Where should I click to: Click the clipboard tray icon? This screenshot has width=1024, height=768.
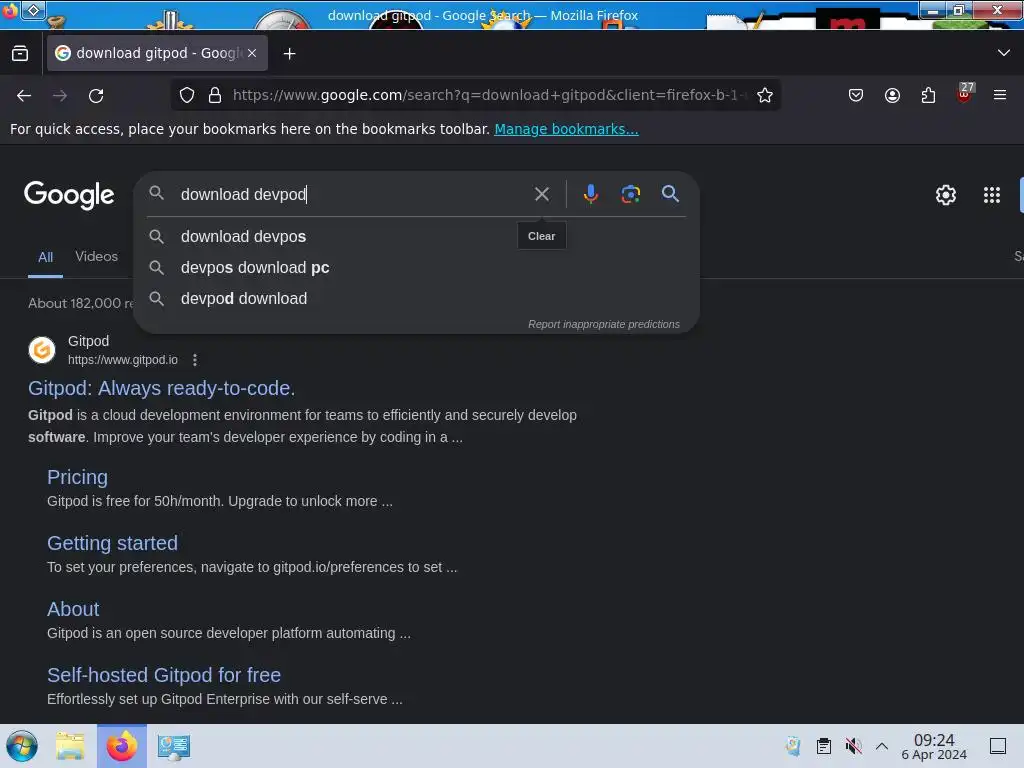[824, 746]
